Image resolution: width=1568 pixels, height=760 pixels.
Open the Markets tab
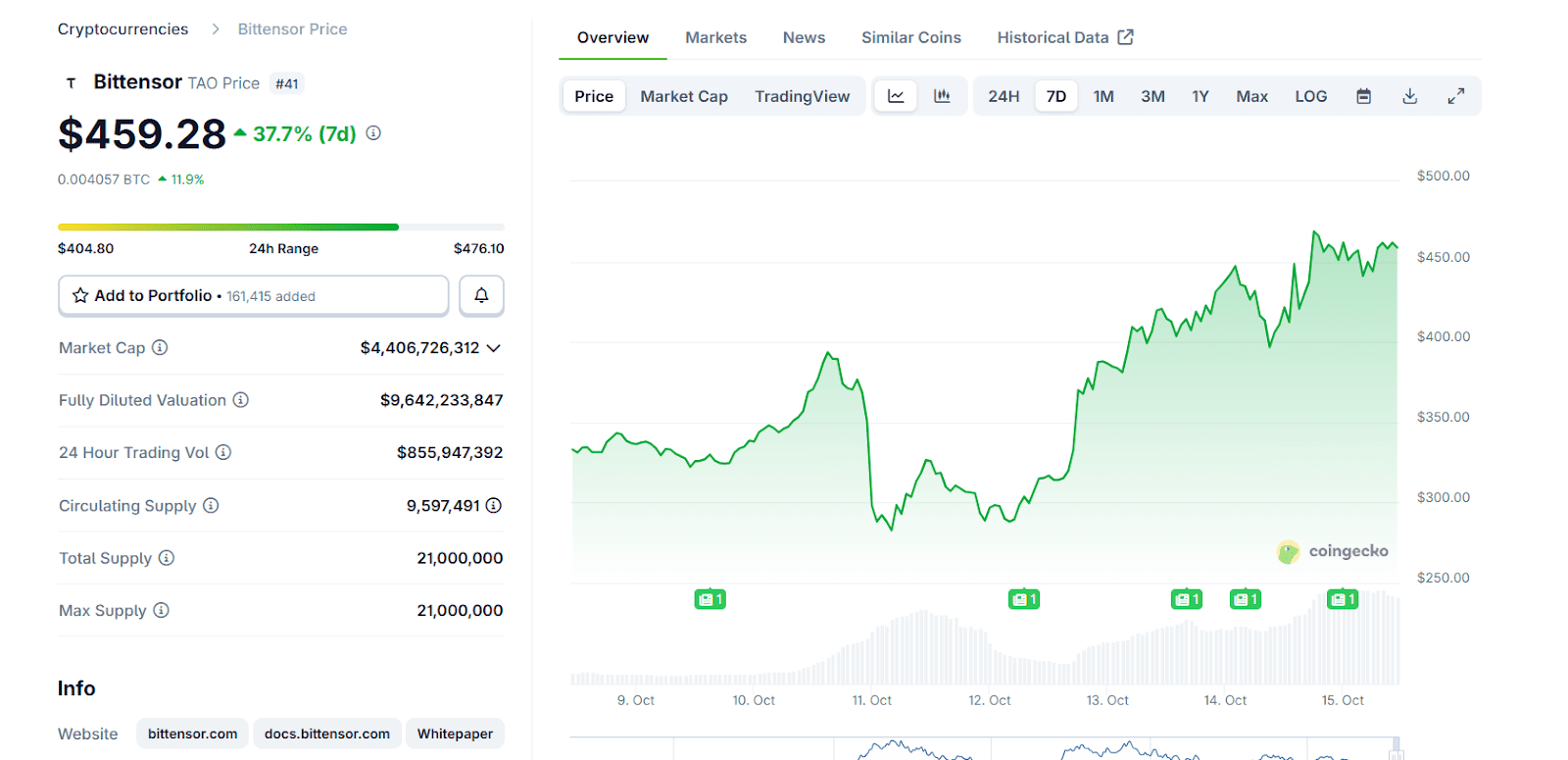pyautogui.click(x=715, y=37)
